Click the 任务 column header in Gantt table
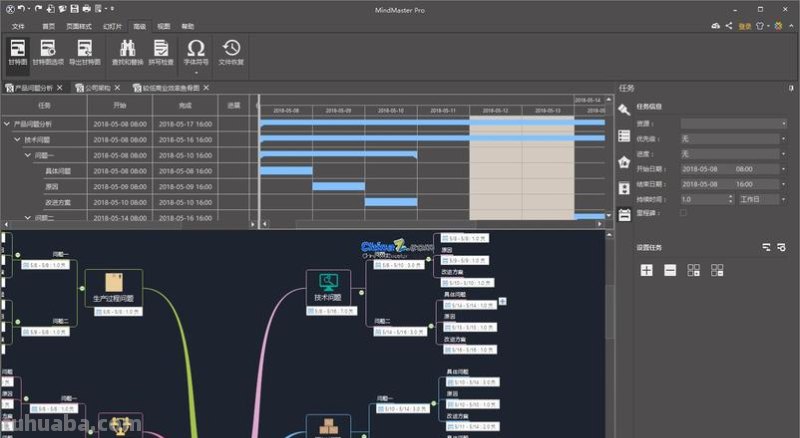The width and height of the screenshot is (800, 438). tap(44, 105)
